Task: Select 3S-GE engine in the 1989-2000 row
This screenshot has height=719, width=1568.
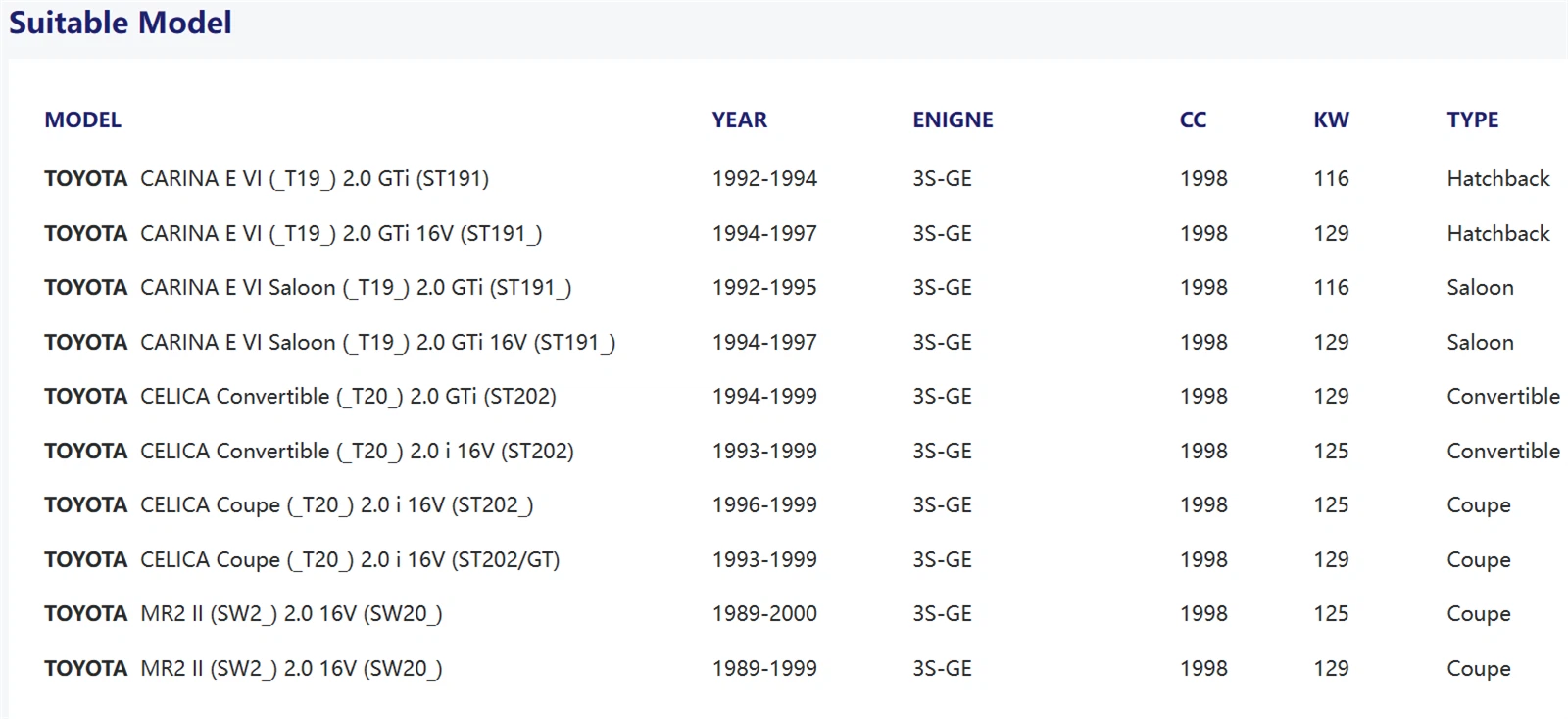Action: [942, 614]
